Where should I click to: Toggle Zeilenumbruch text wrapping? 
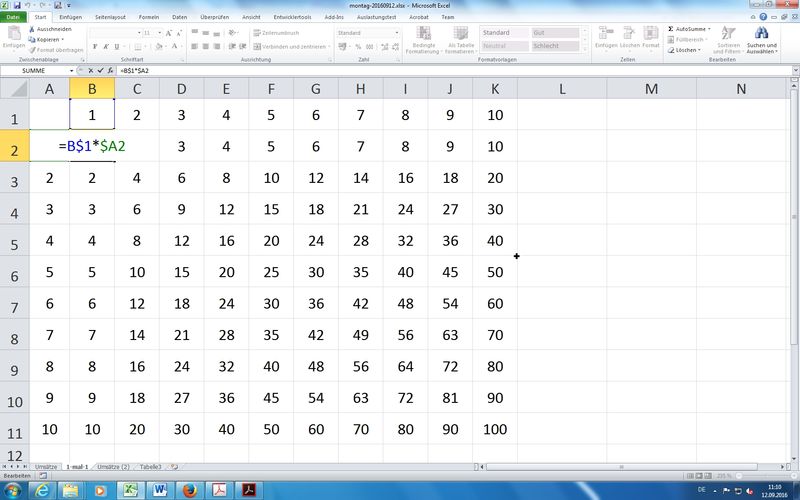tap(276, 33)
